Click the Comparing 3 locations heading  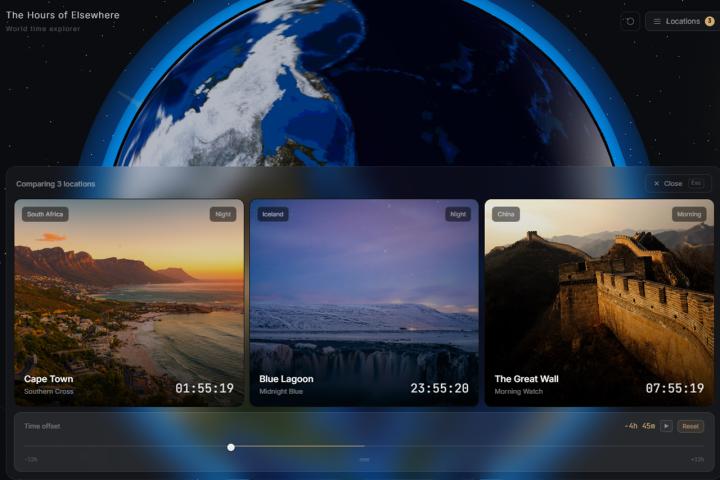tap(56, 184)
